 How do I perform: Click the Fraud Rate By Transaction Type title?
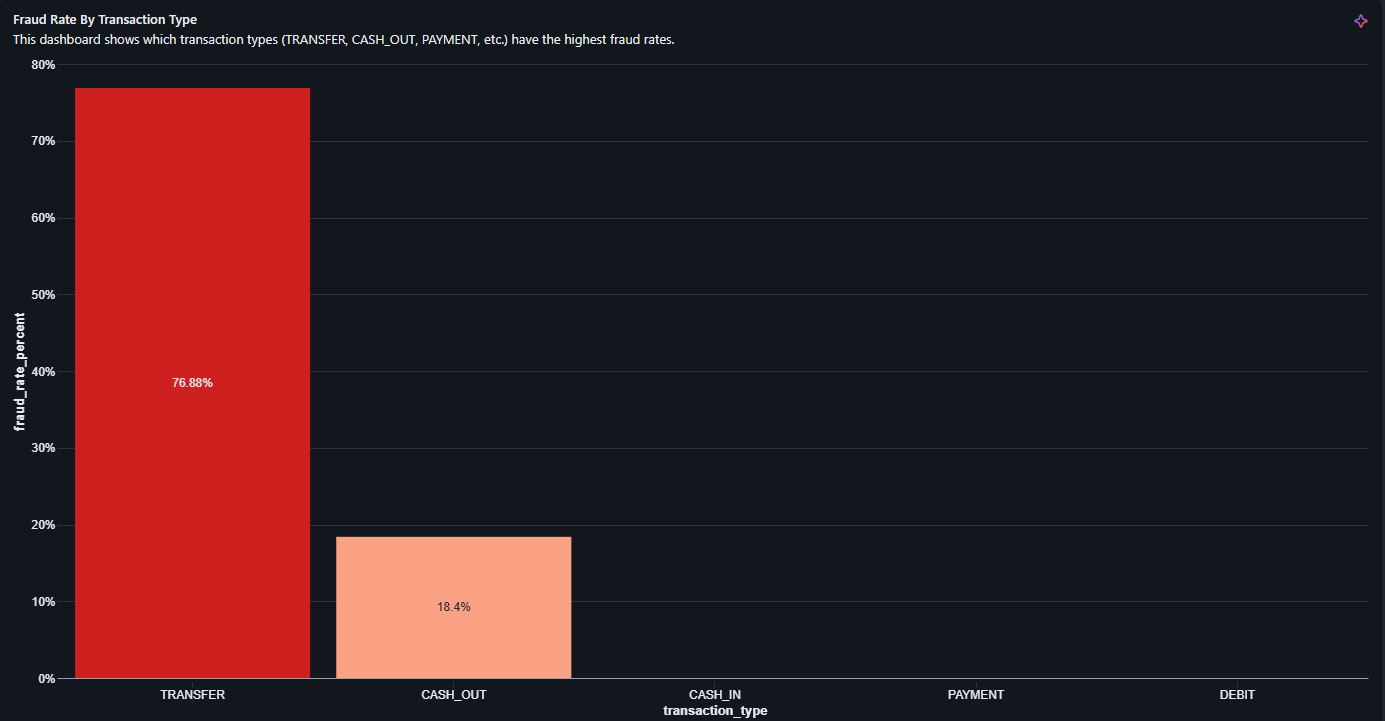point(105,20)
